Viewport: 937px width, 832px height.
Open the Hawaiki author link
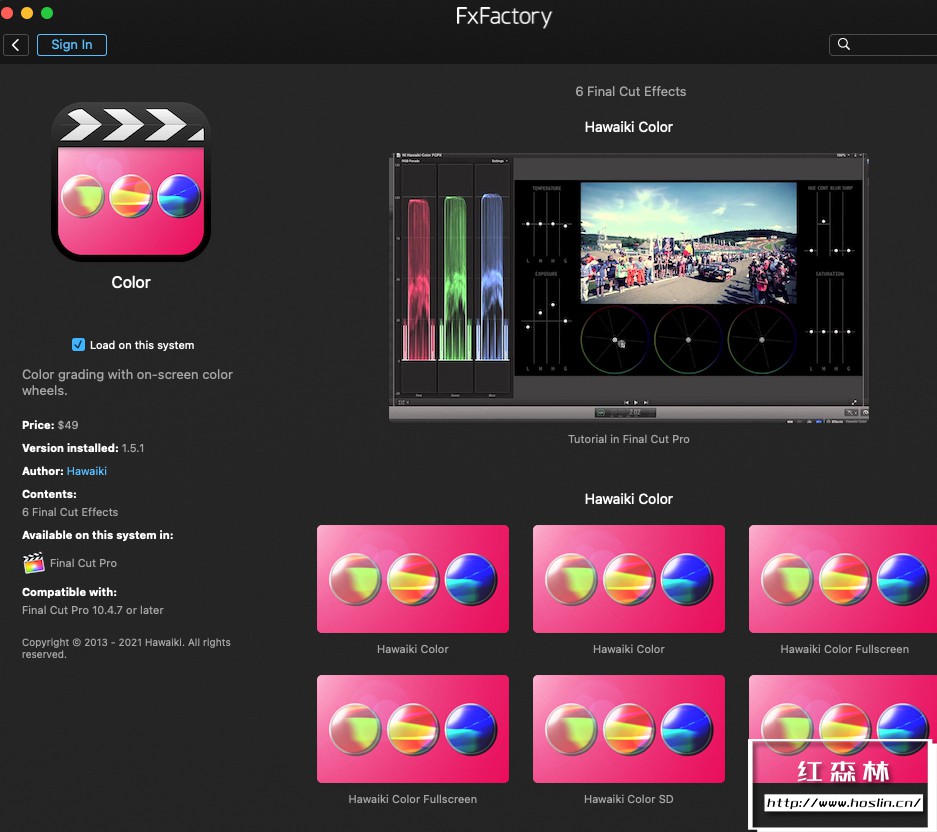[87, 471]
